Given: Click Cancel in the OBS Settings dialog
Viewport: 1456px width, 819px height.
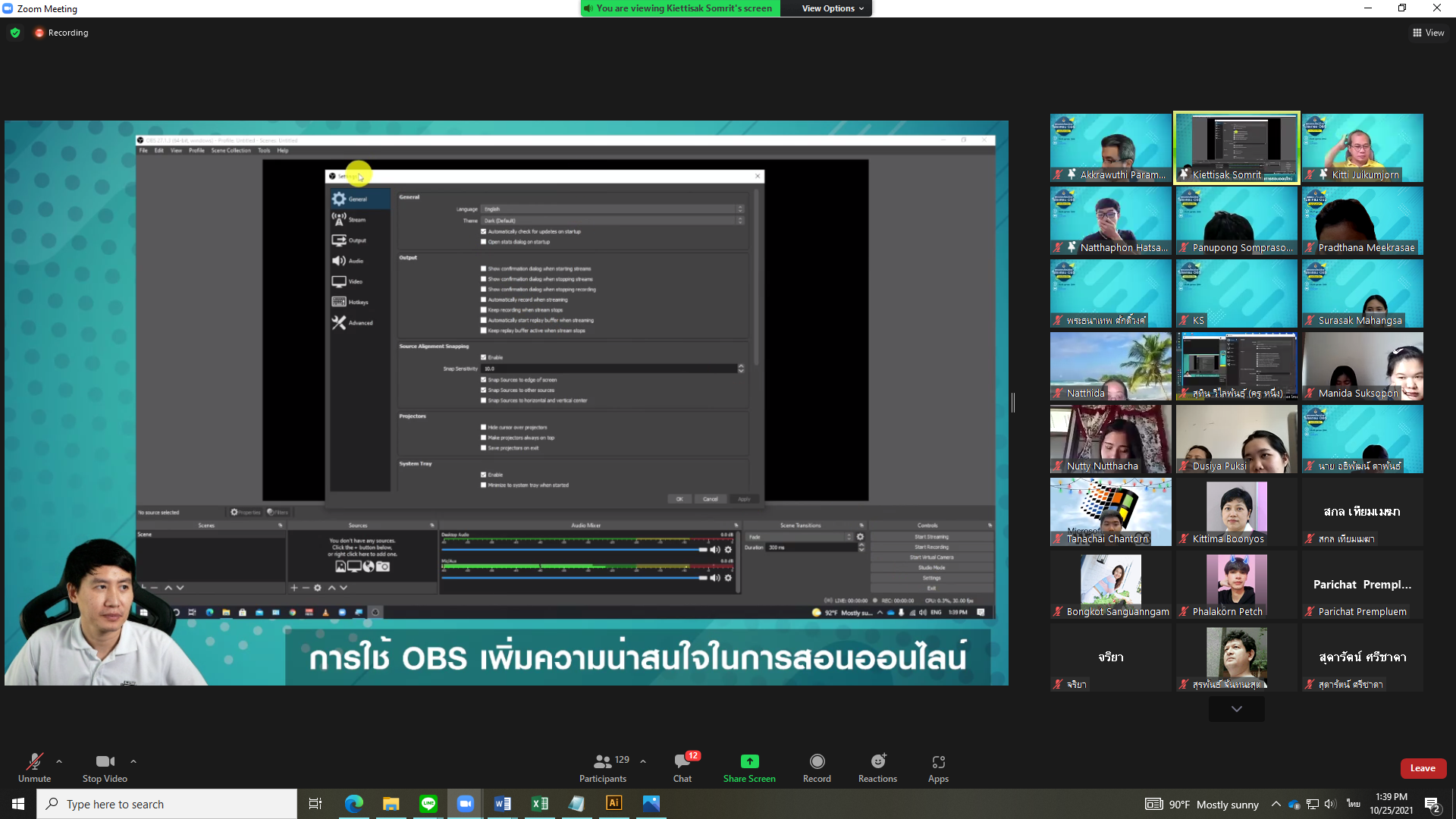Looking at the screenshot, I should pyautogui.click(x=711, y=499).
